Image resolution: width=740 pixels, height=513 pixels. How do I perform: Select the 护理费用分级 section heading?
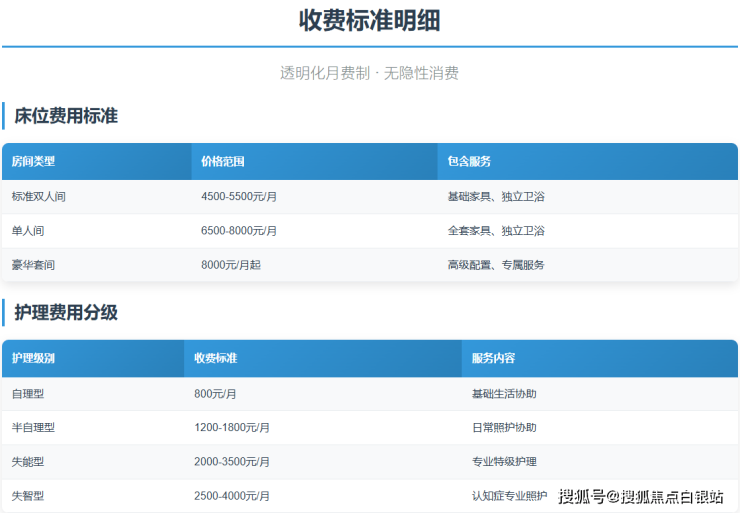66,313
